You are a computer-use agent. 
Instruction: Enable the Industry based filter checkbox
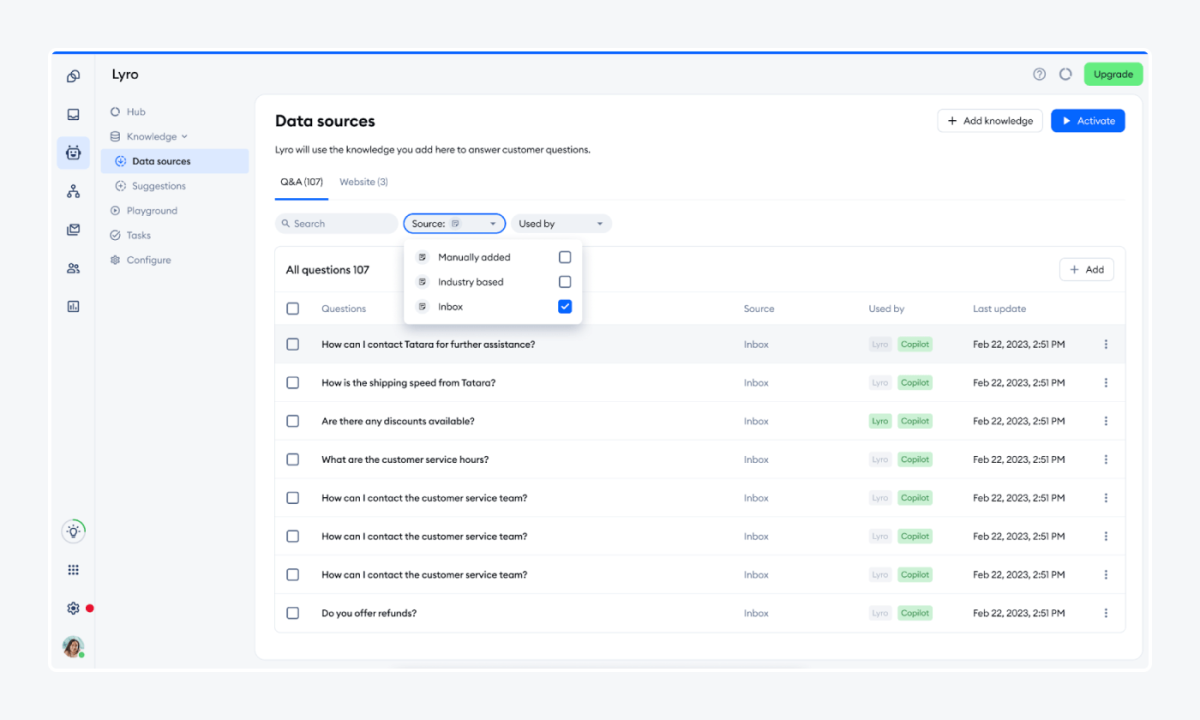564,281
